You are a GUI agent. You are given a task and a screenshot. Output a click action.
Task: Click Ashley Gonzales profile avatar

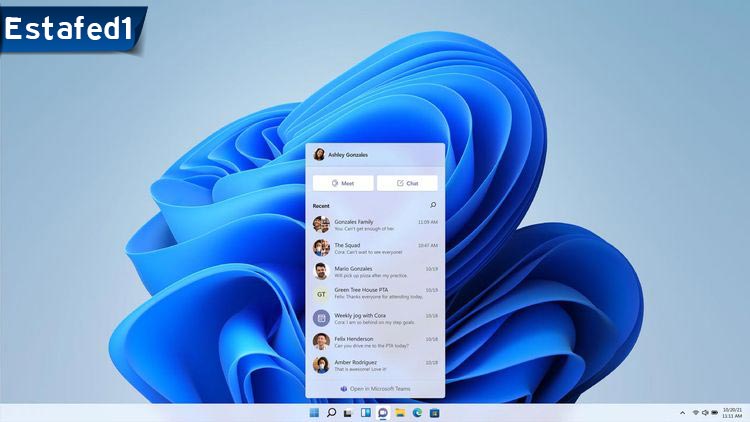(x=320, y=155)
